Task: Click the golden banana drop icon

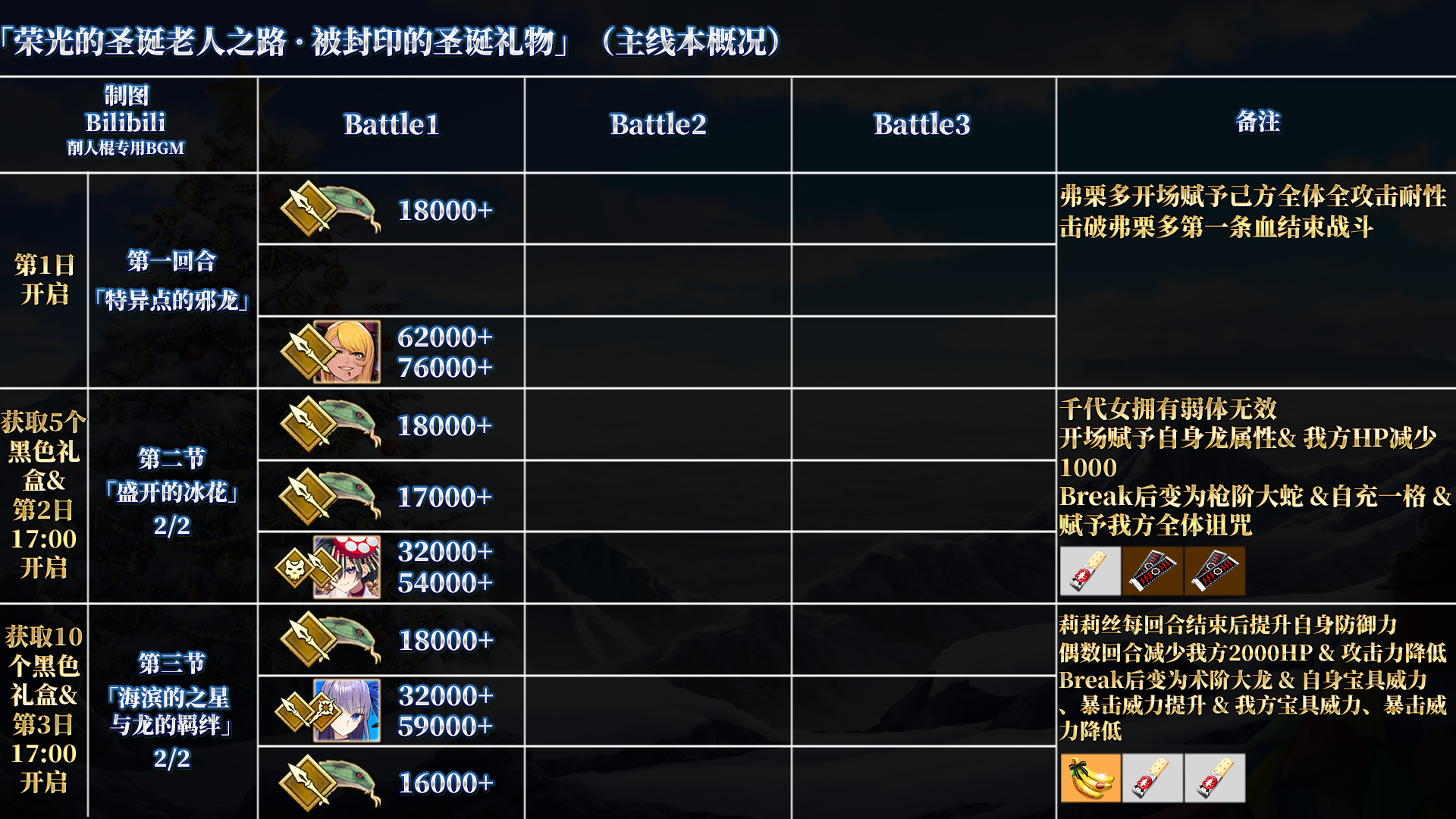Action: pos(1090,778)
